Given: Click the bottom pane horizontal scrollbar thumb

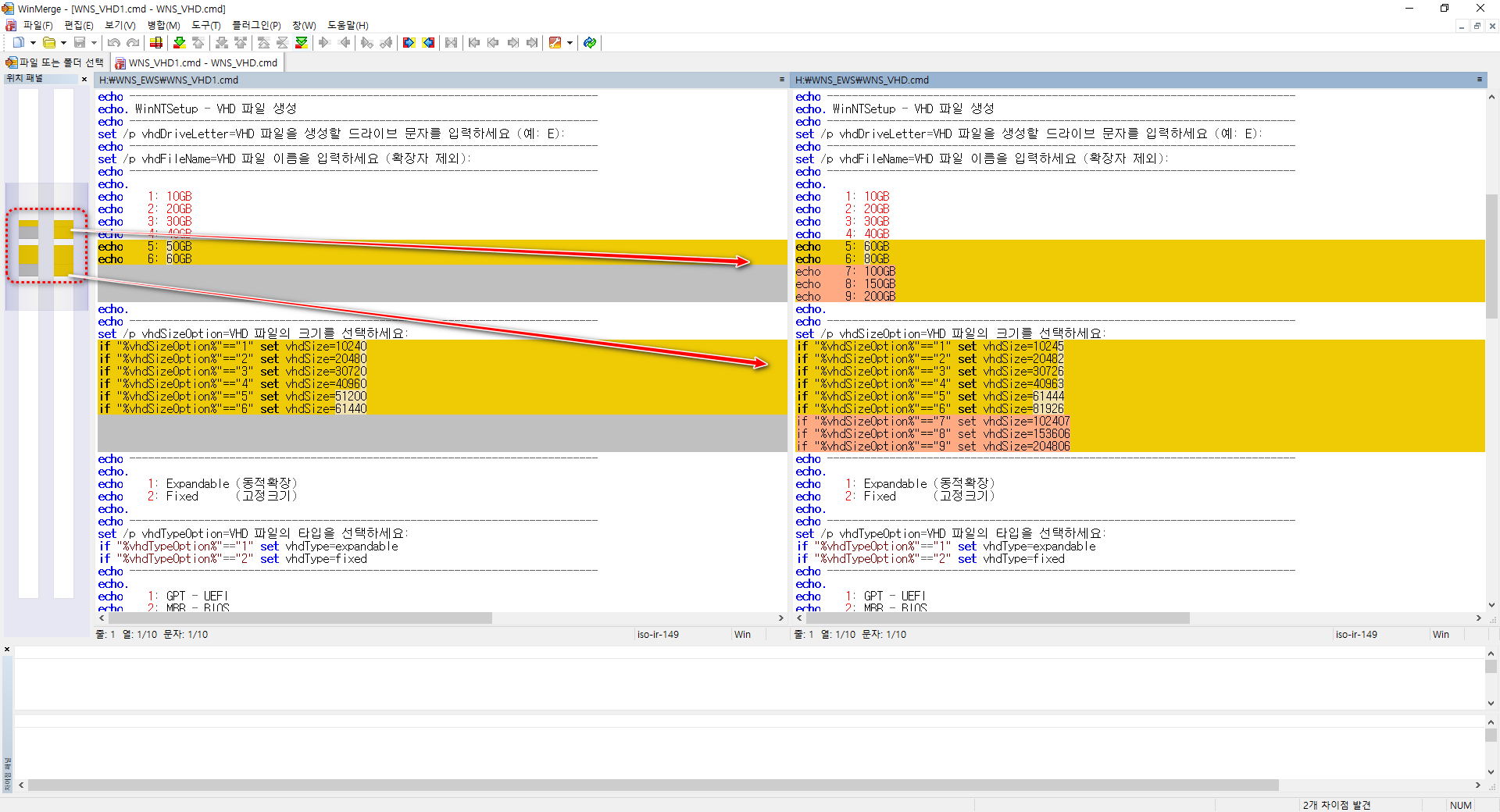Looking at the screenshot, I should 653,785.
